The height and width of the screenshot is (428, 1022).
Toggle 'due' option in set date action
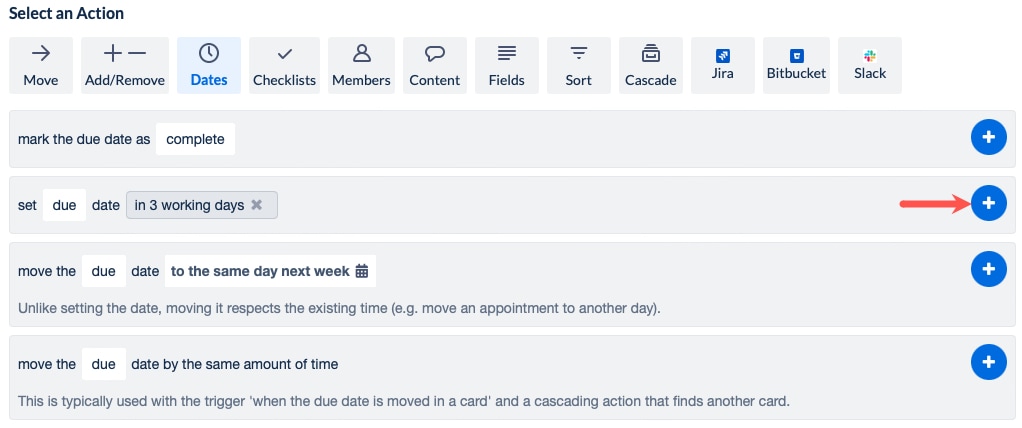click(64, 205)
